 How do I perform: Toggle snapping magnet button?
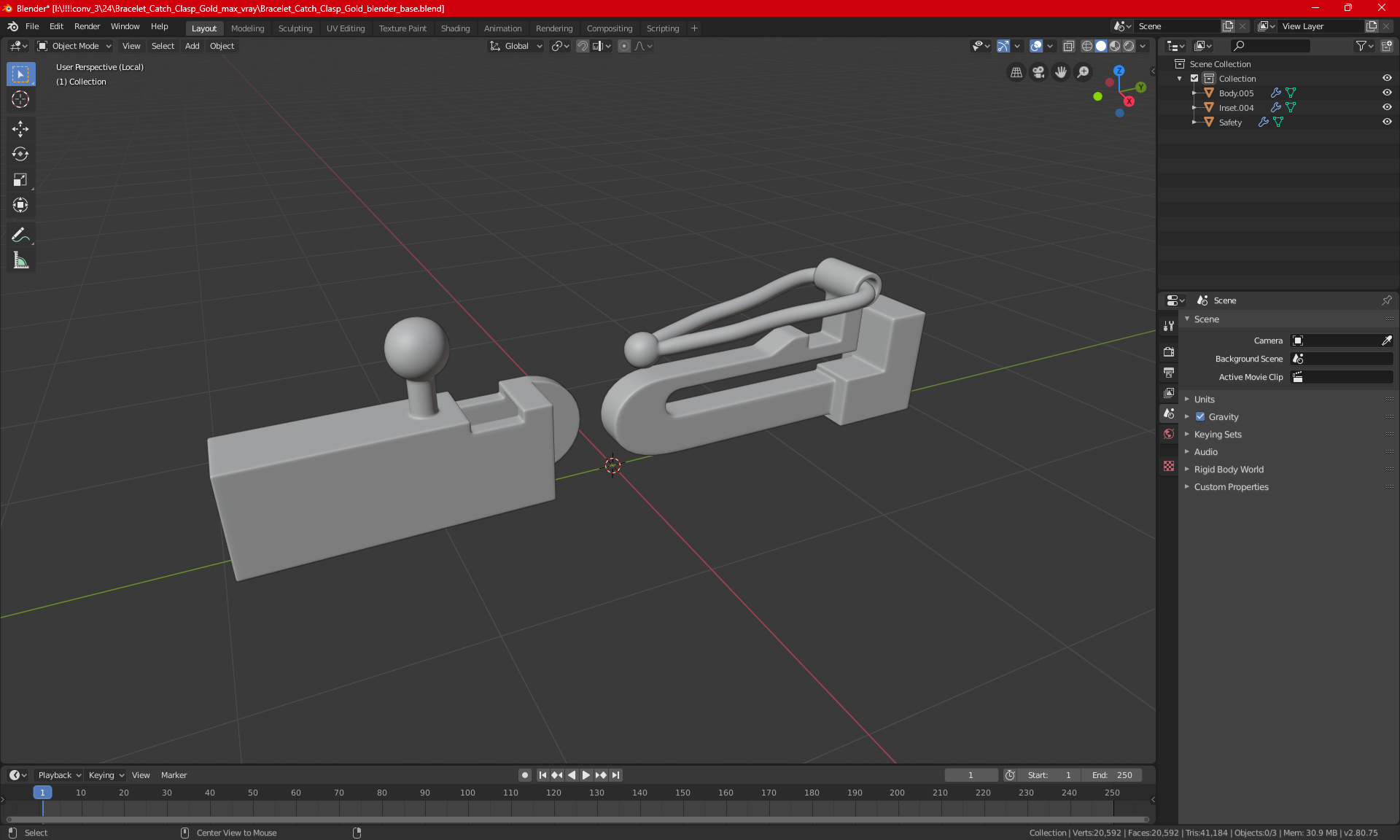tap(583, 46)
